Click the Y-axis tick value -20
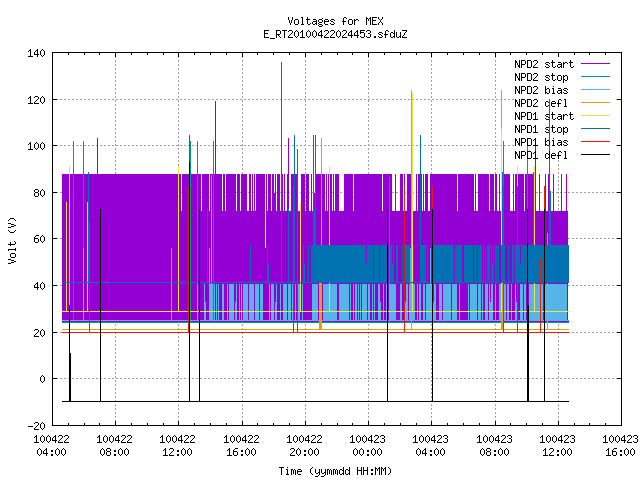The height and width of the screenshot is (480, 640). pyautogui.click(x=36, y=426)
